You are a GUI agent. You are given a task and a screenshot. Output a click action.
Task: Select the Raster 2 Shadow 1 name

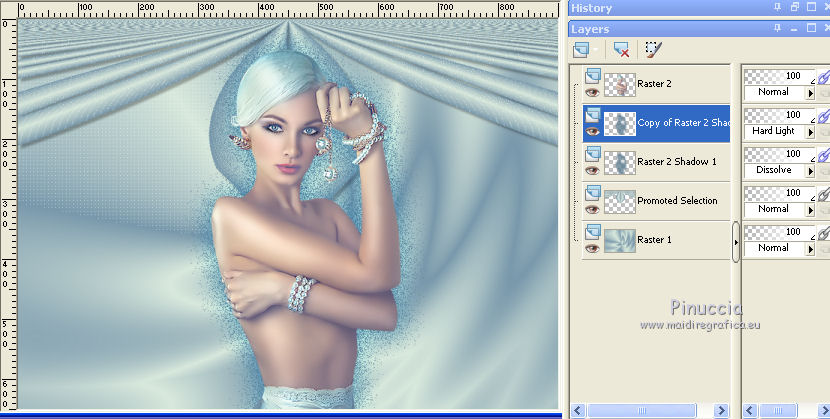pos(677,162)
